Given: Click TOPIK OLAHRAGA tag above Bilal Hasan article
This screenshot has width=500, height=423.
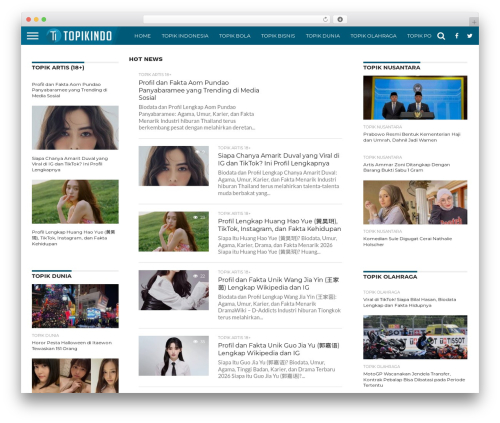Looking at the screenshot, I should click(x=381, y=292).
